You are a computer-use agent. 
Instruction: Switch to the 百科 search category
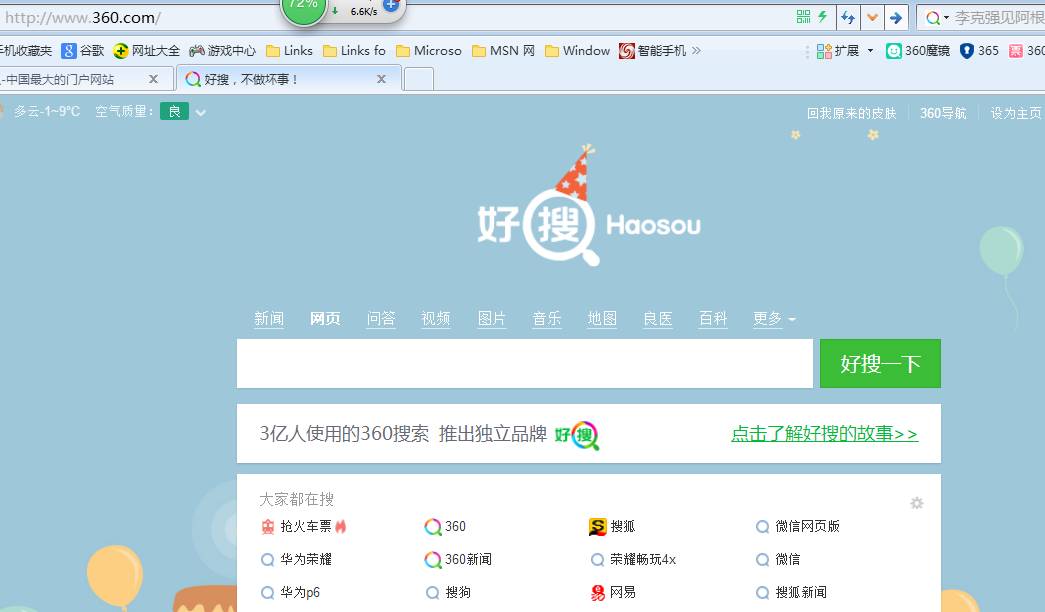(712, 319)
